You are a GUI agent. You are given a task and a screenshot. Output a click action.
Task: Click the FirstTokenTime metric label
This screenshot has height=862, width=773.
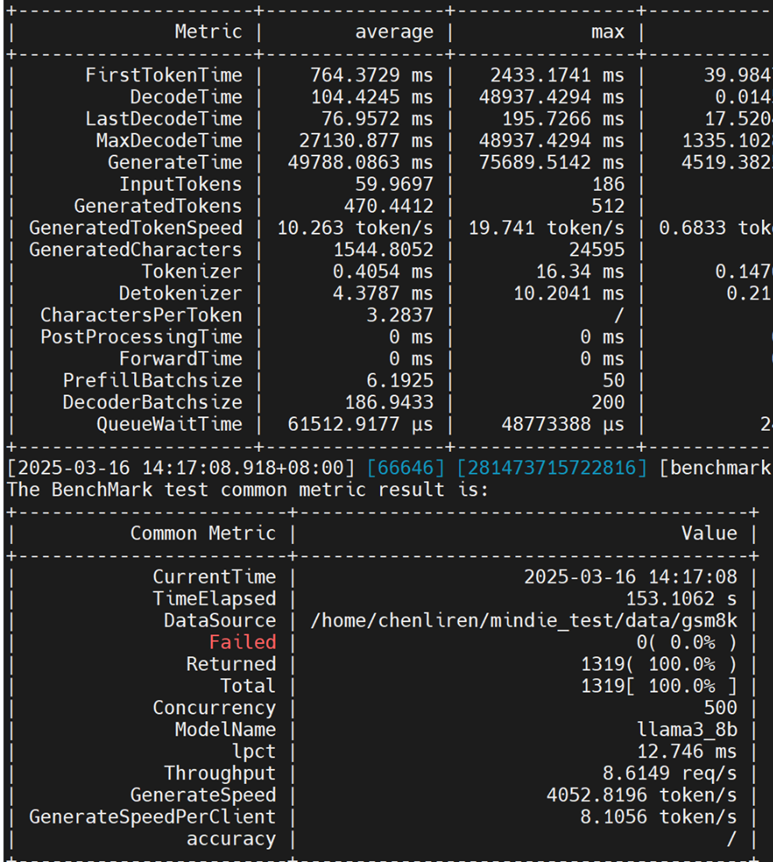pos(163,75)
